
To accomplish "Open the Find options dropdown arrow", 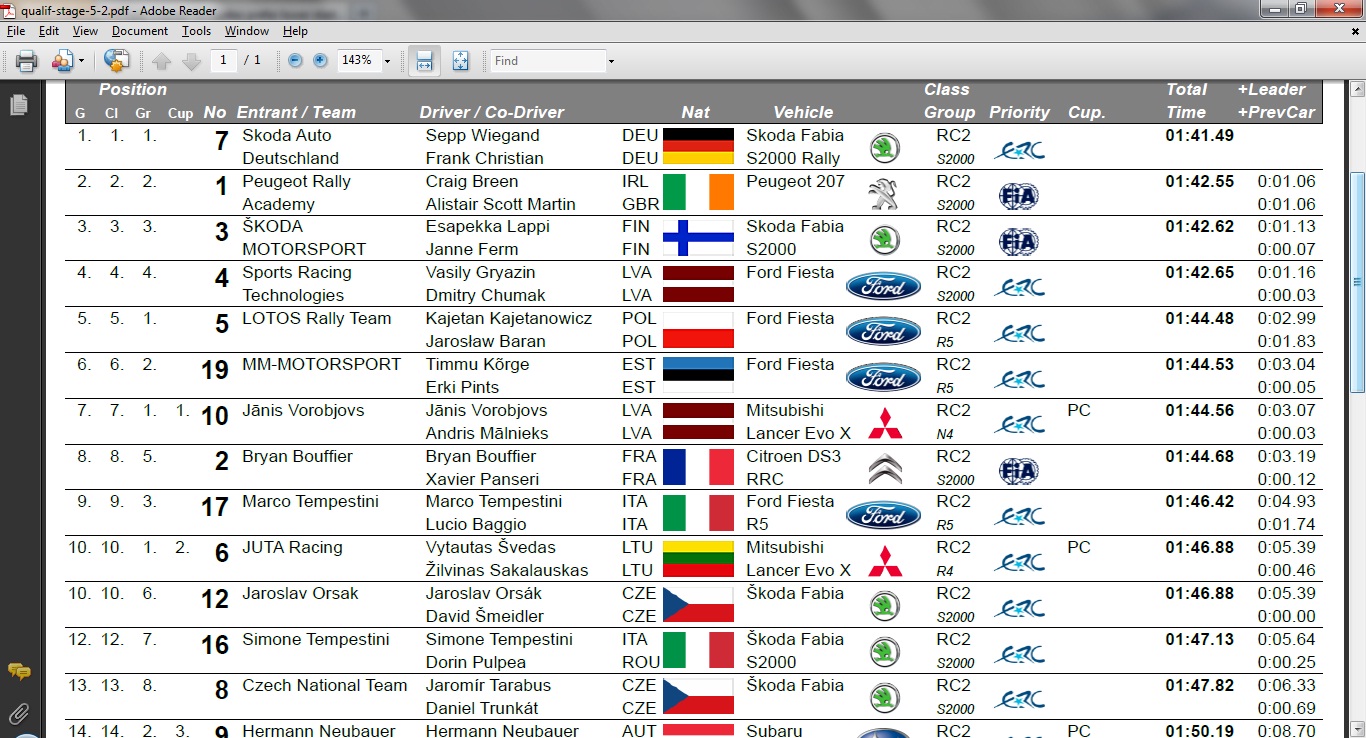I will (611, 61).
